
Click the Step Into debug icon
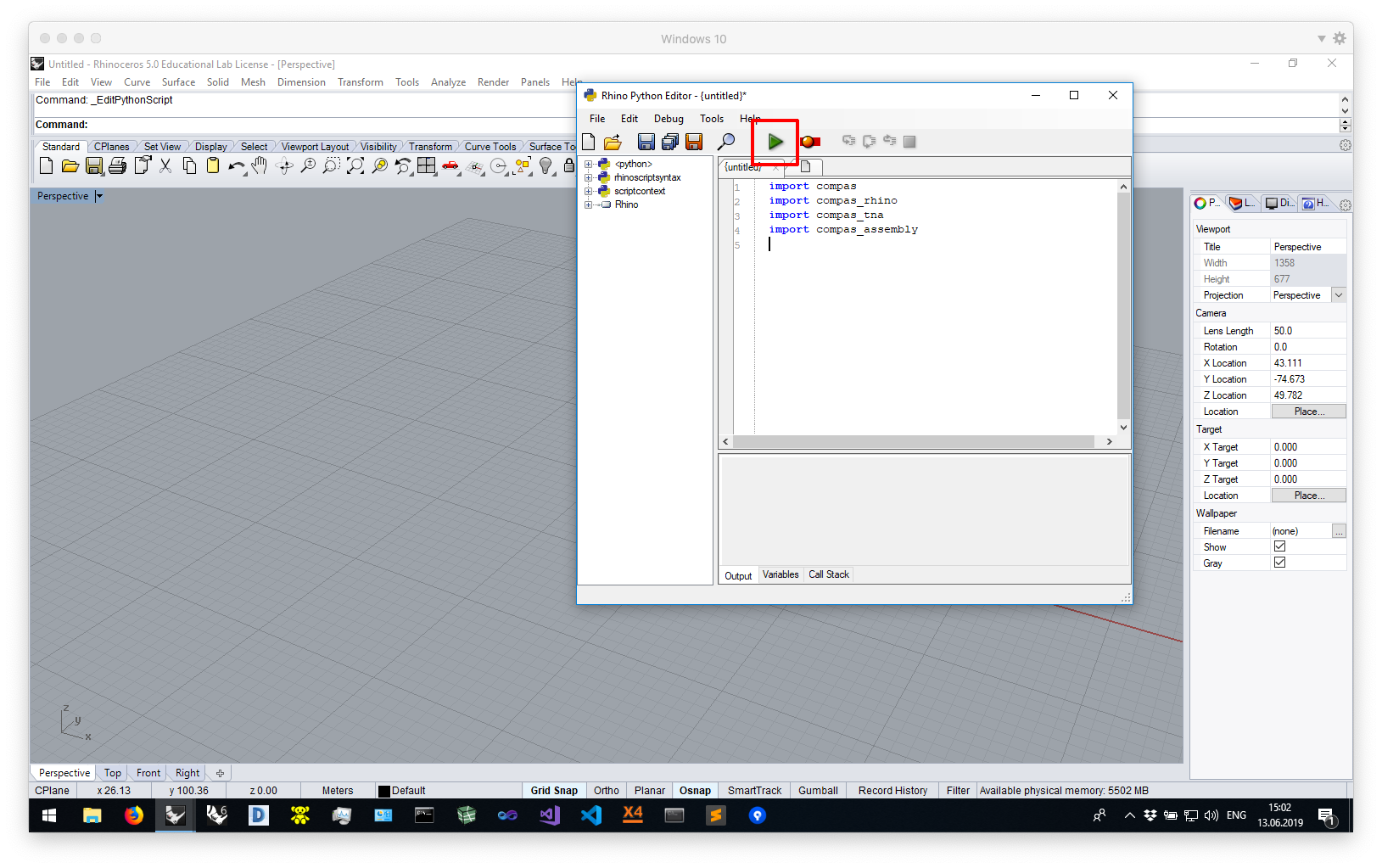pos(848,141)
